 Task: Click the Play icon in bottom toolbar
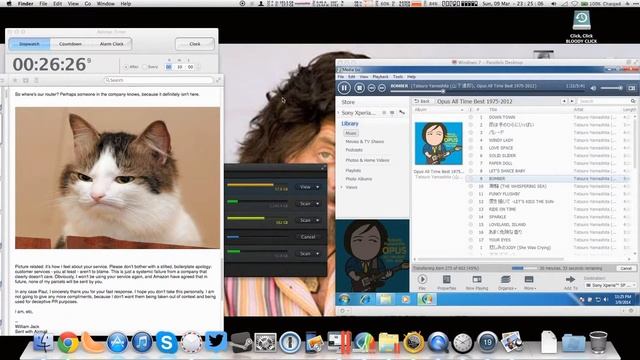422,281
